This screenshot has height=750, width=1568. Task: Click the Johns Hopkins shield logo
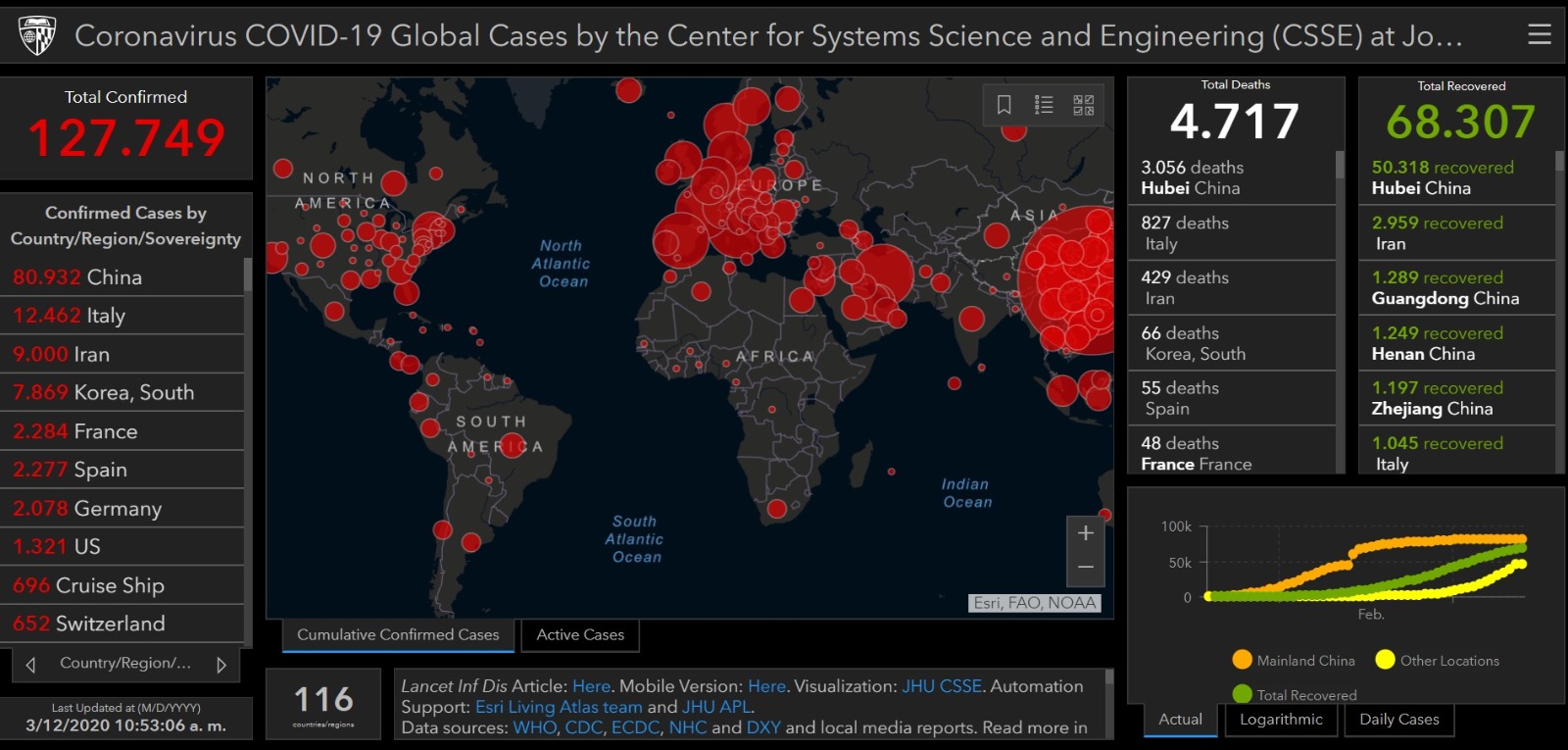37,35
